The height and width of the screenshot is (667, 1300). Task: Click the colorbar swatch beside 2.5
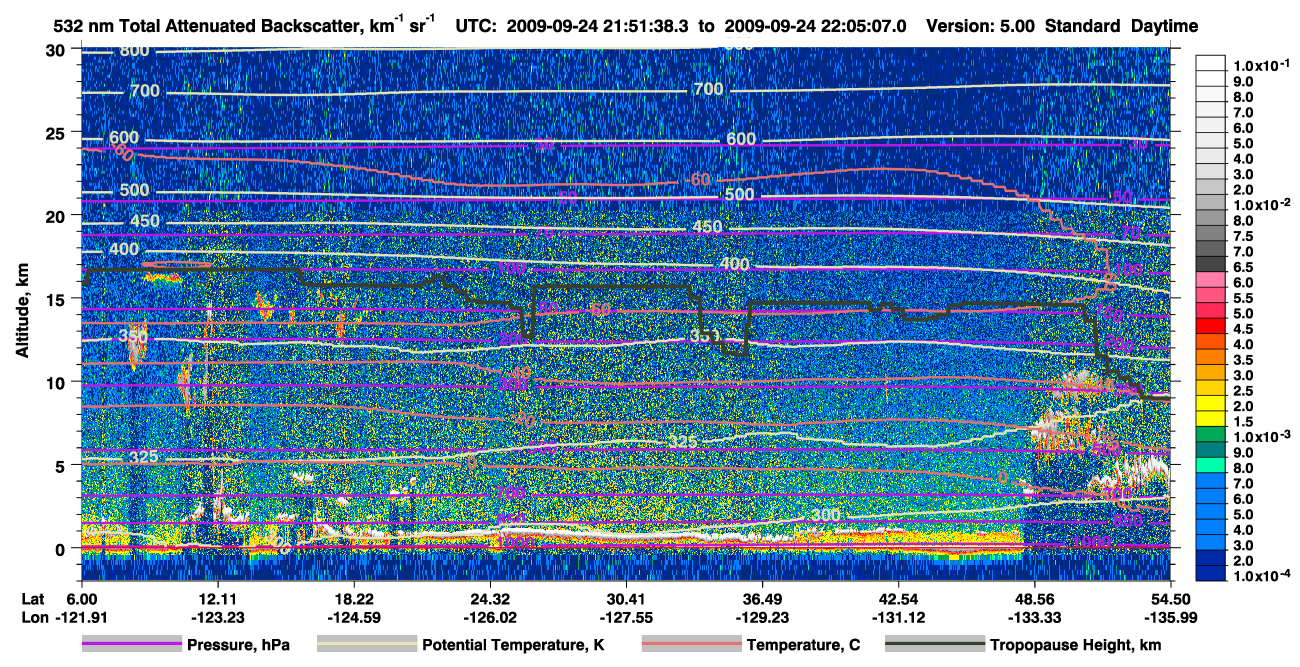1211,389
